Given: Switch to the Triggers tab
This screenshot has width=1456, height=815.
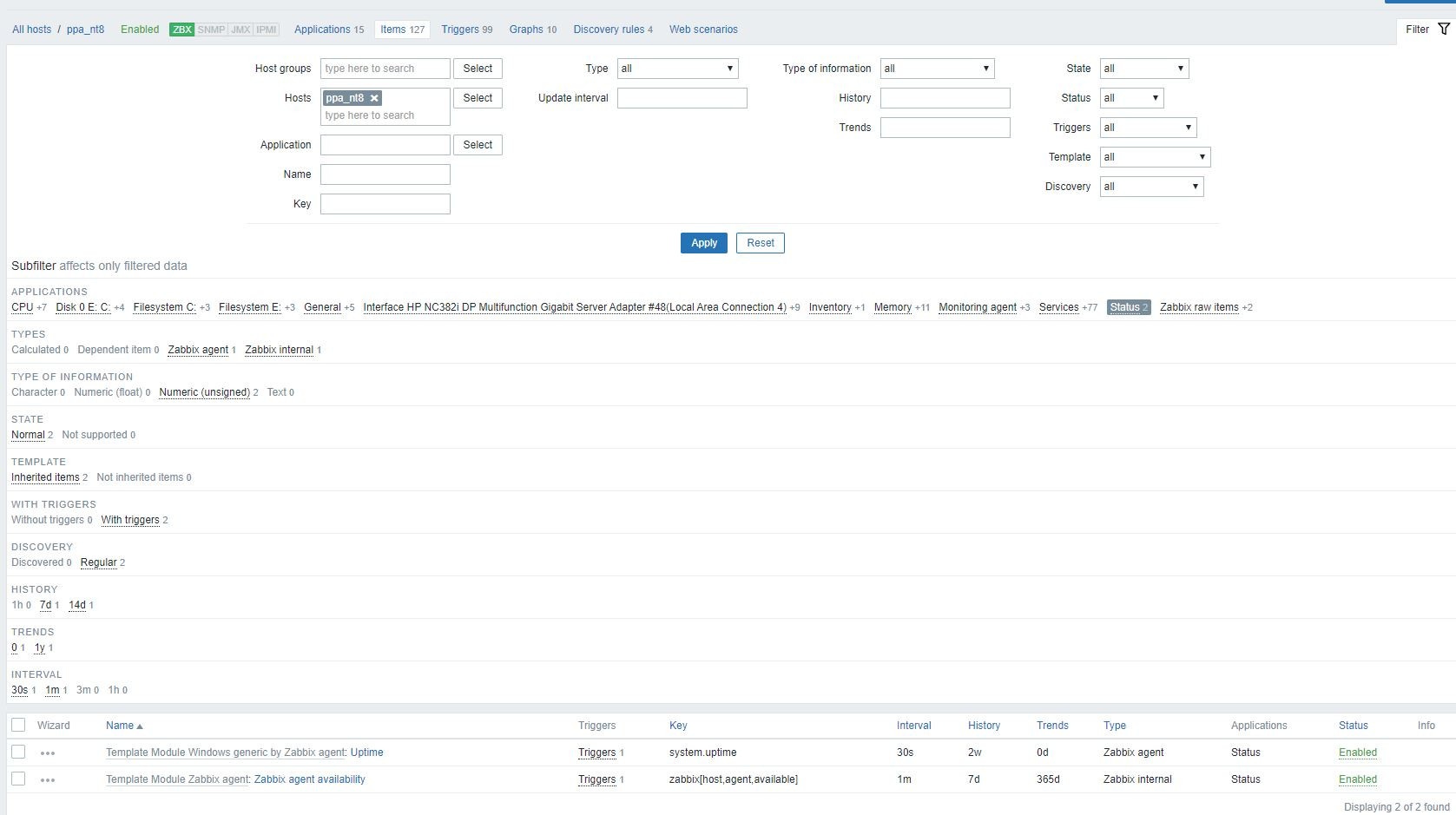Looking at the screenshot, I should click(460, 30).
